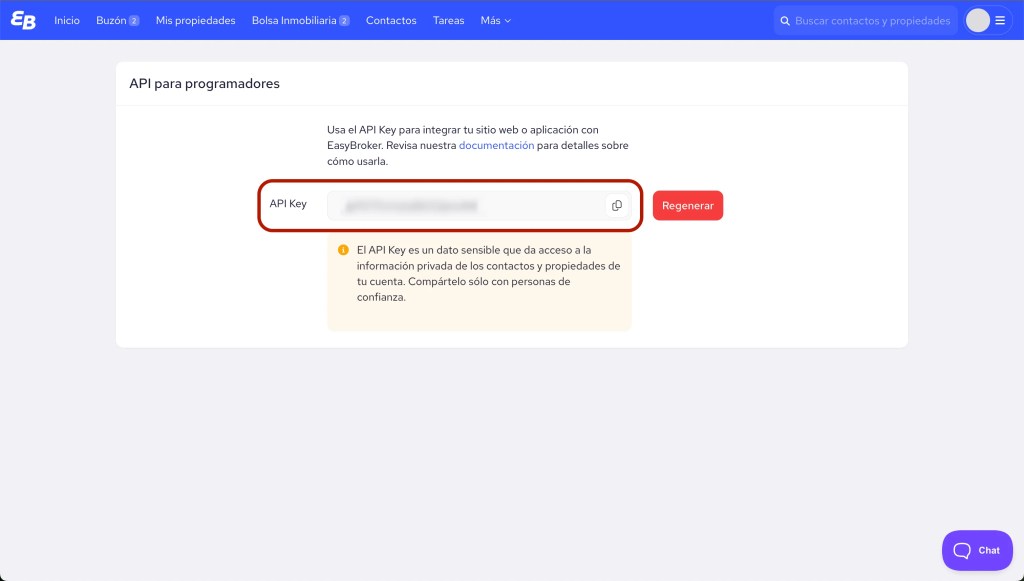Focus the Buscar contactos y propiedades search box
The height and width of the screenshot is (581, 1024).
[x=872, y=21]
